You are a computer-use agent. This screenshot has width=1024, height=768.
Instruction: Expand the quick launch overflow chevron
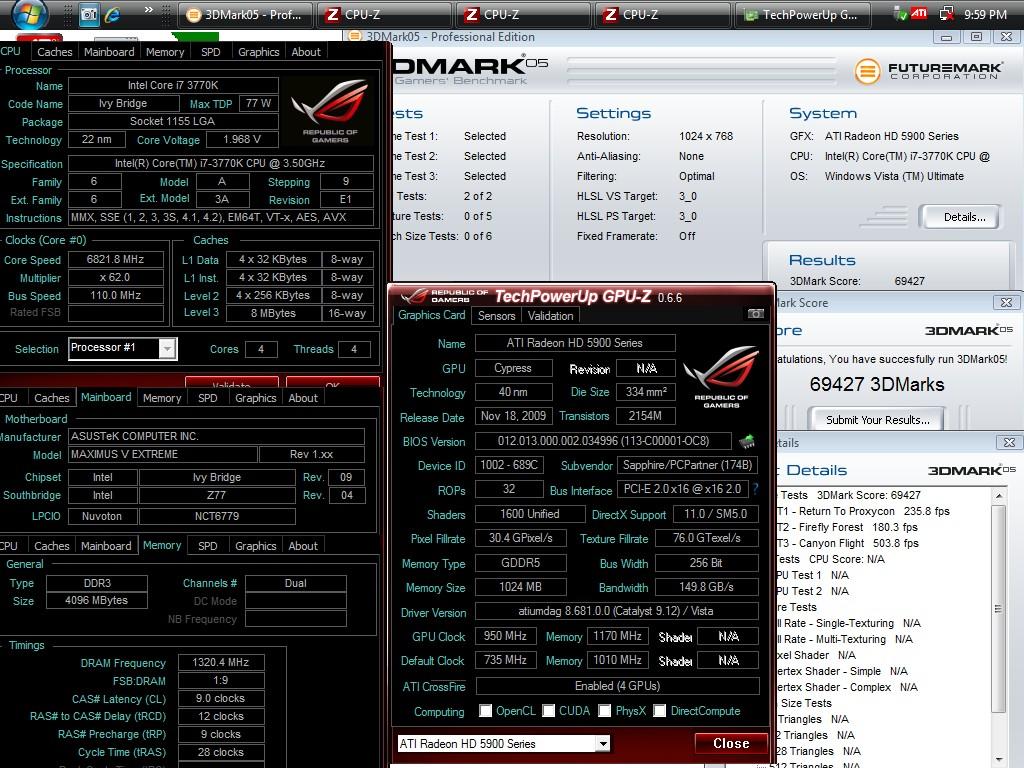coord(149,10)
